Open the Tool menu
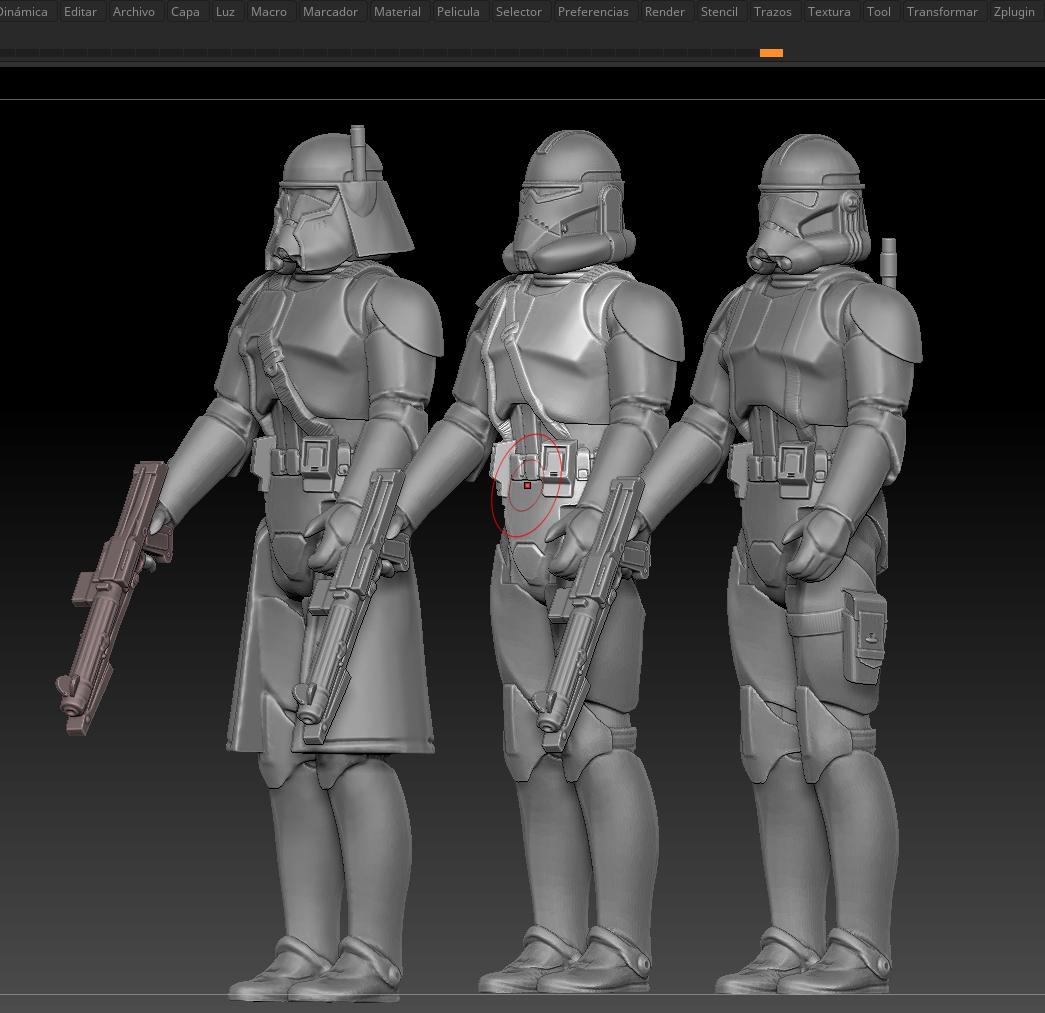1045x1013 pixels. 879,12
